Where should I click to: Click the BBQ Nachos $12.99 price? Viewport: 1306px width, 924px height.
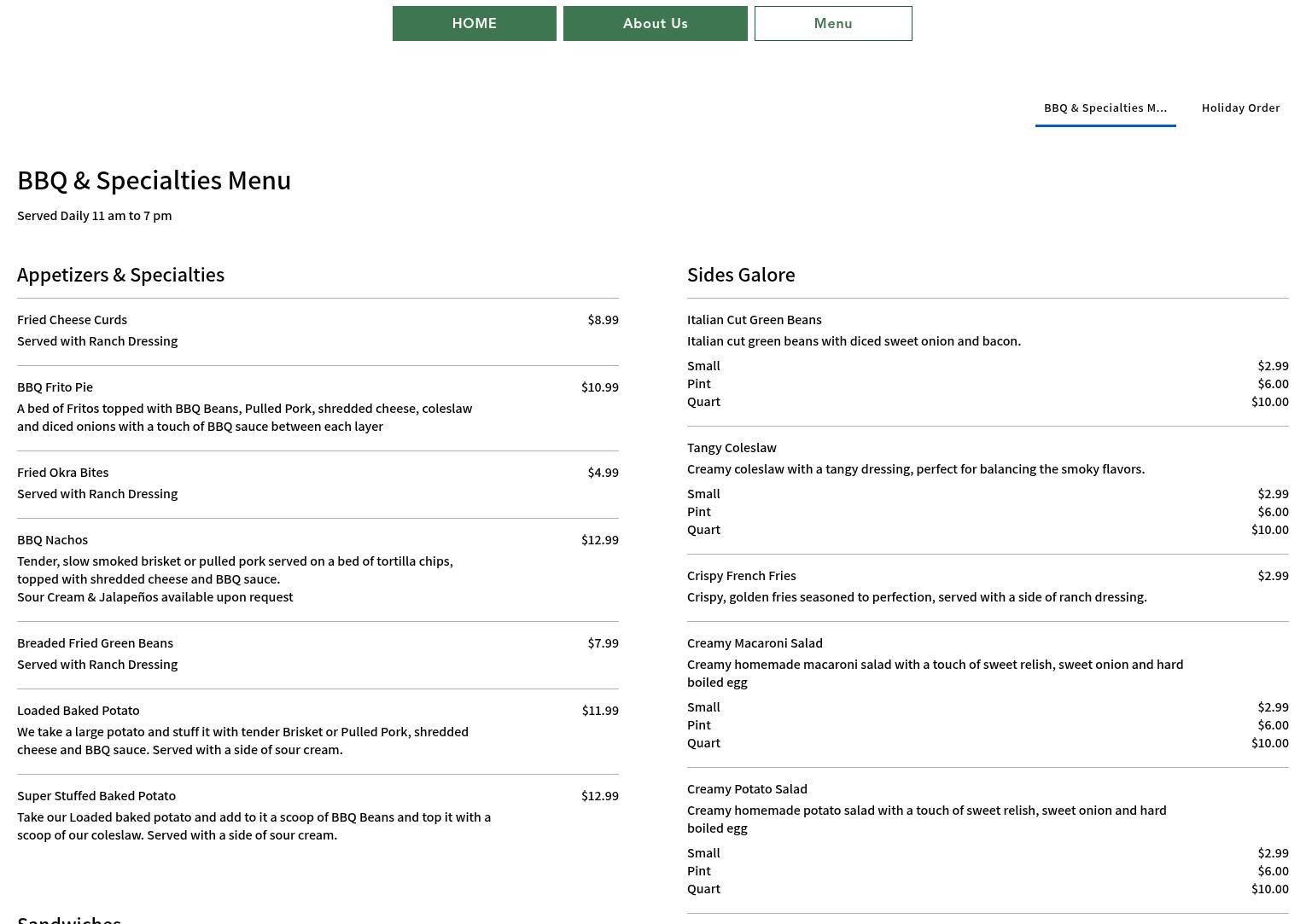click(599, 539)
